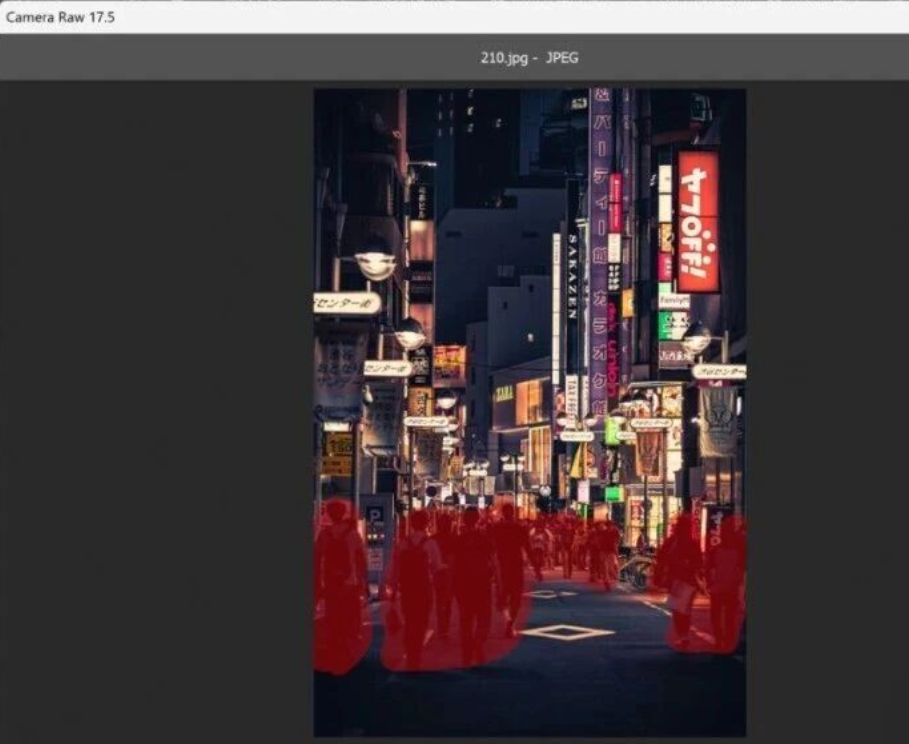The image size is (909, 744).
Task: Select the red masked people on the right side
Action: coord(705,585)
